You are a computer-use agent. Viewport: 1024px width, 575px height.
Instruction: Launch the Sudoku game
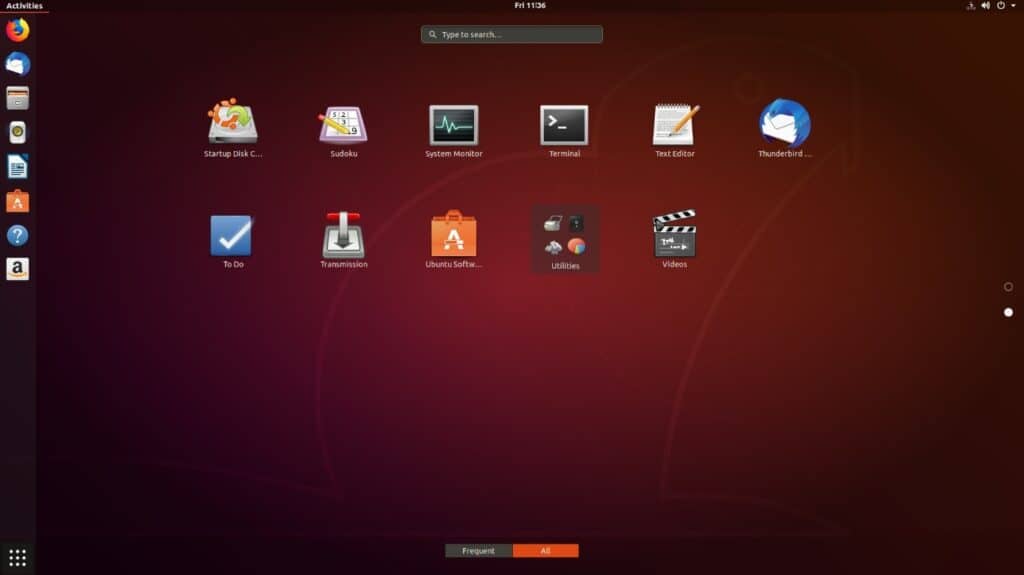343,124
